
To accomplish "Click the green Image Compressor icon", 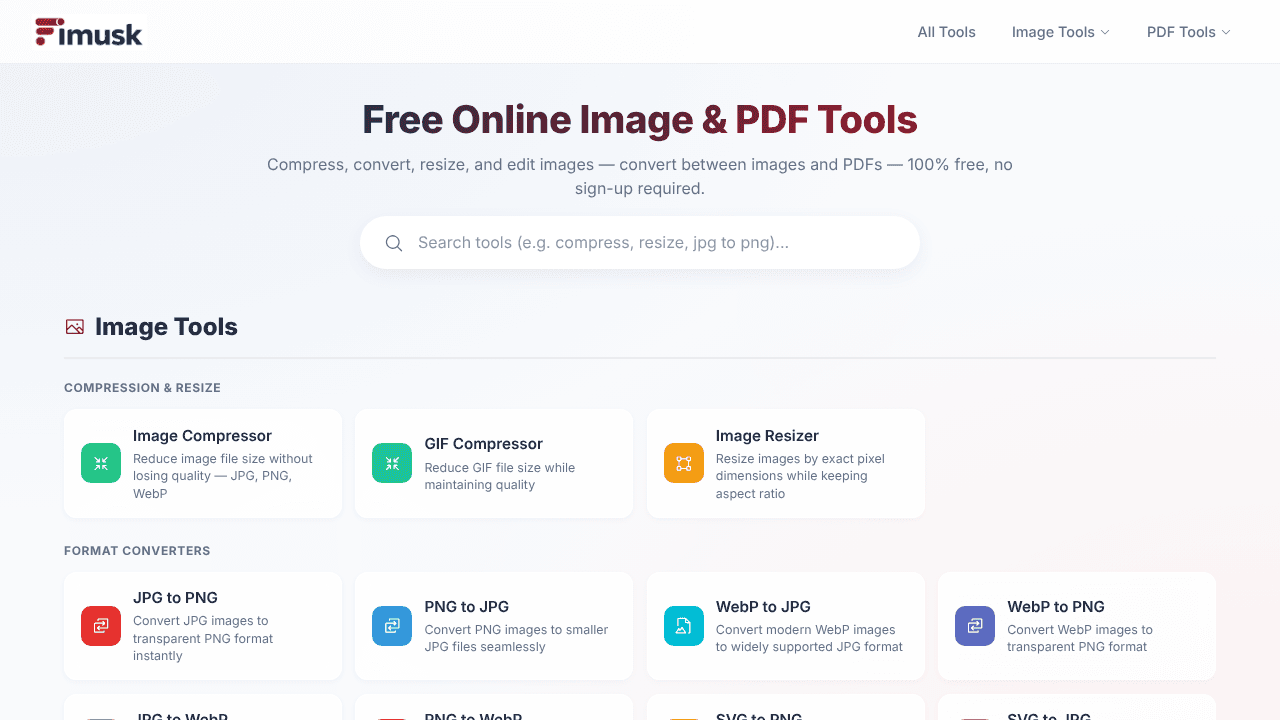I will pyautogui.click(x=101, y=463).
